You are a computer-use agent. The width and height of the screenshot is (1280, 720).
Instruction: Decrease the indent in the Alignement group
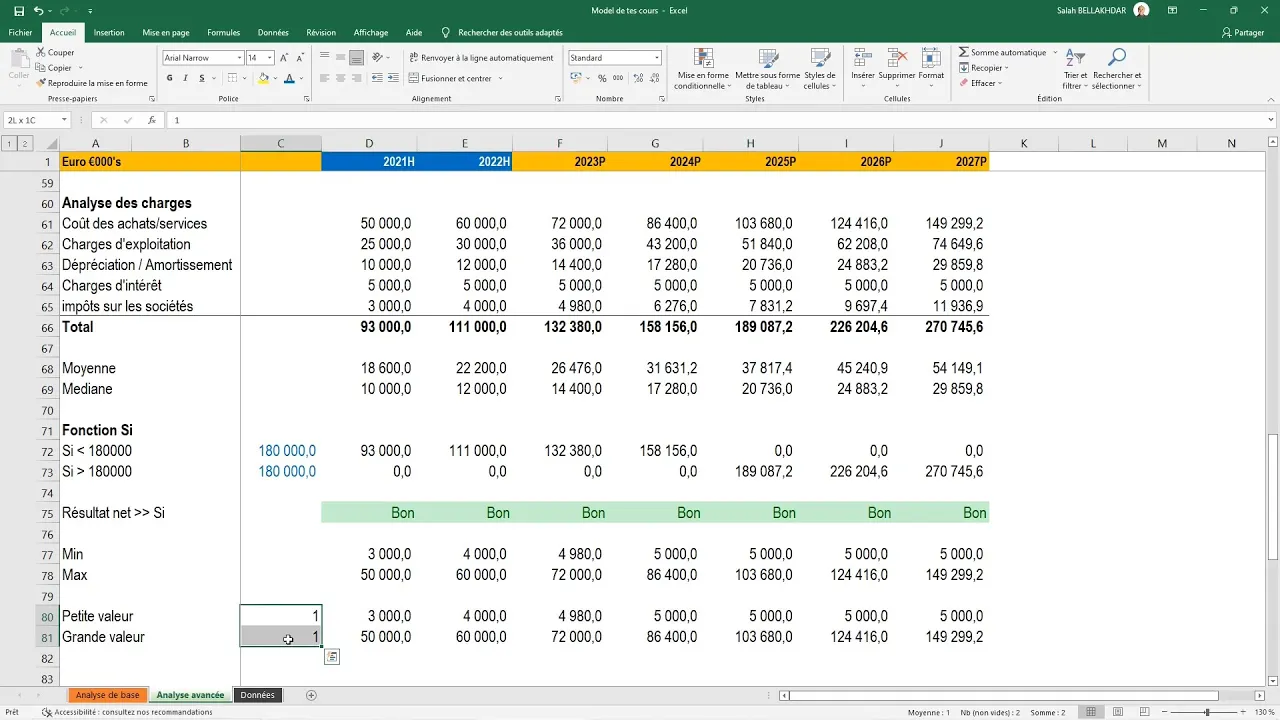(375, 78)
